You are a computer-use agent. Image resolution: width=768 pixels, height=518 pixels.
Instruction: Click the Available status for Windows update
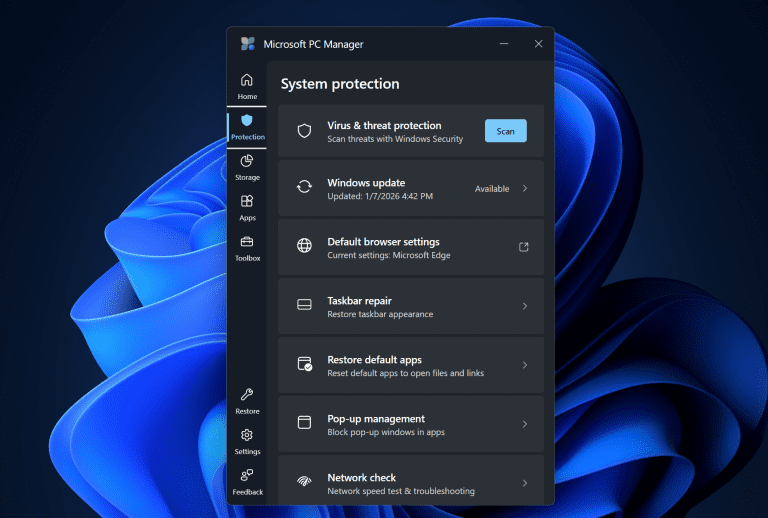(x=491, y=188)
